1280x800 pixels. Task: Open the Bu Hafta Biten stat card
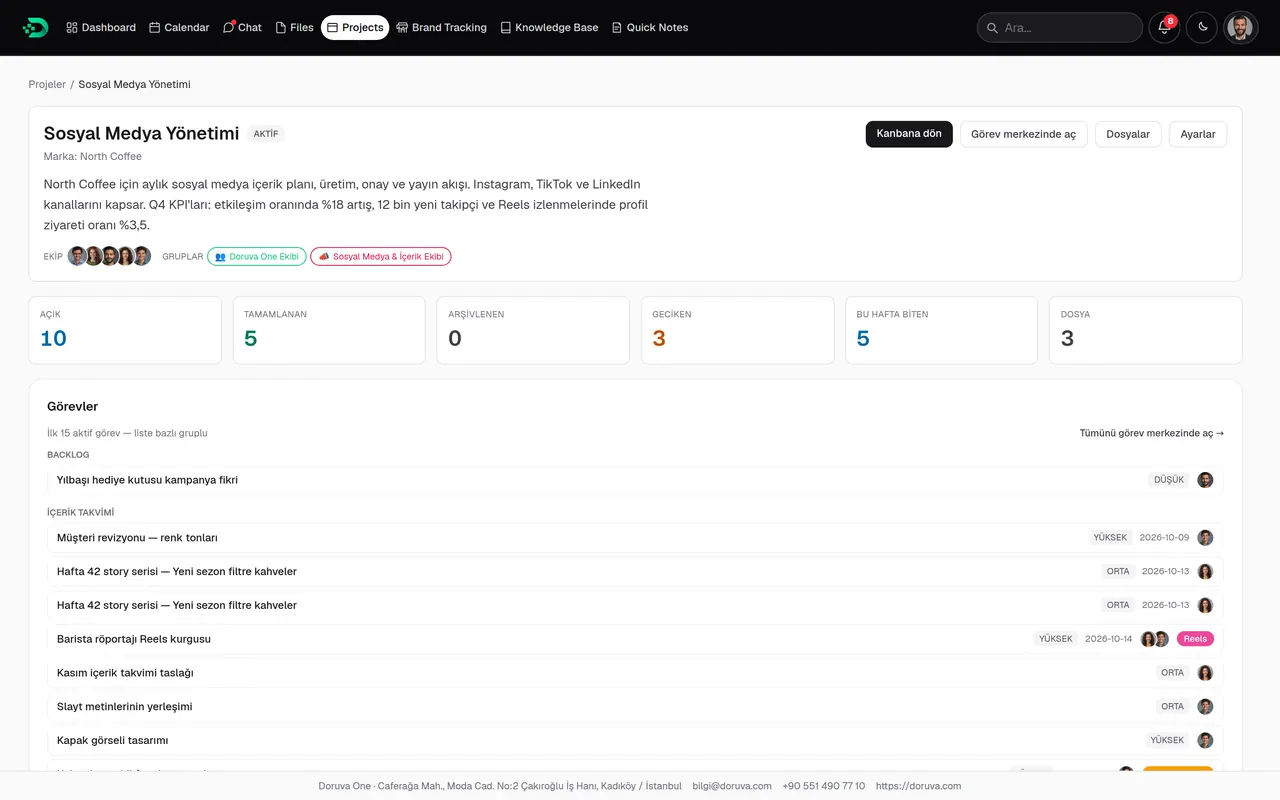point(942,330)
